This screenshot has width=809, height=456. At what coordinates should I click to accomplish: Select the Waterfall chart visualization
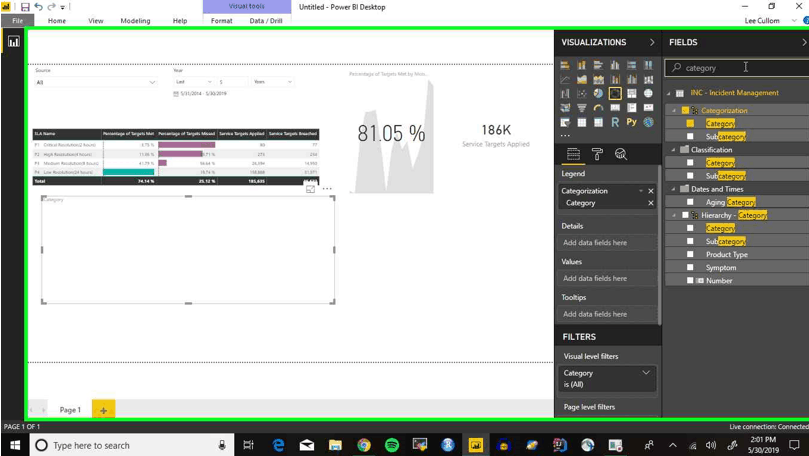coord(565,93)
